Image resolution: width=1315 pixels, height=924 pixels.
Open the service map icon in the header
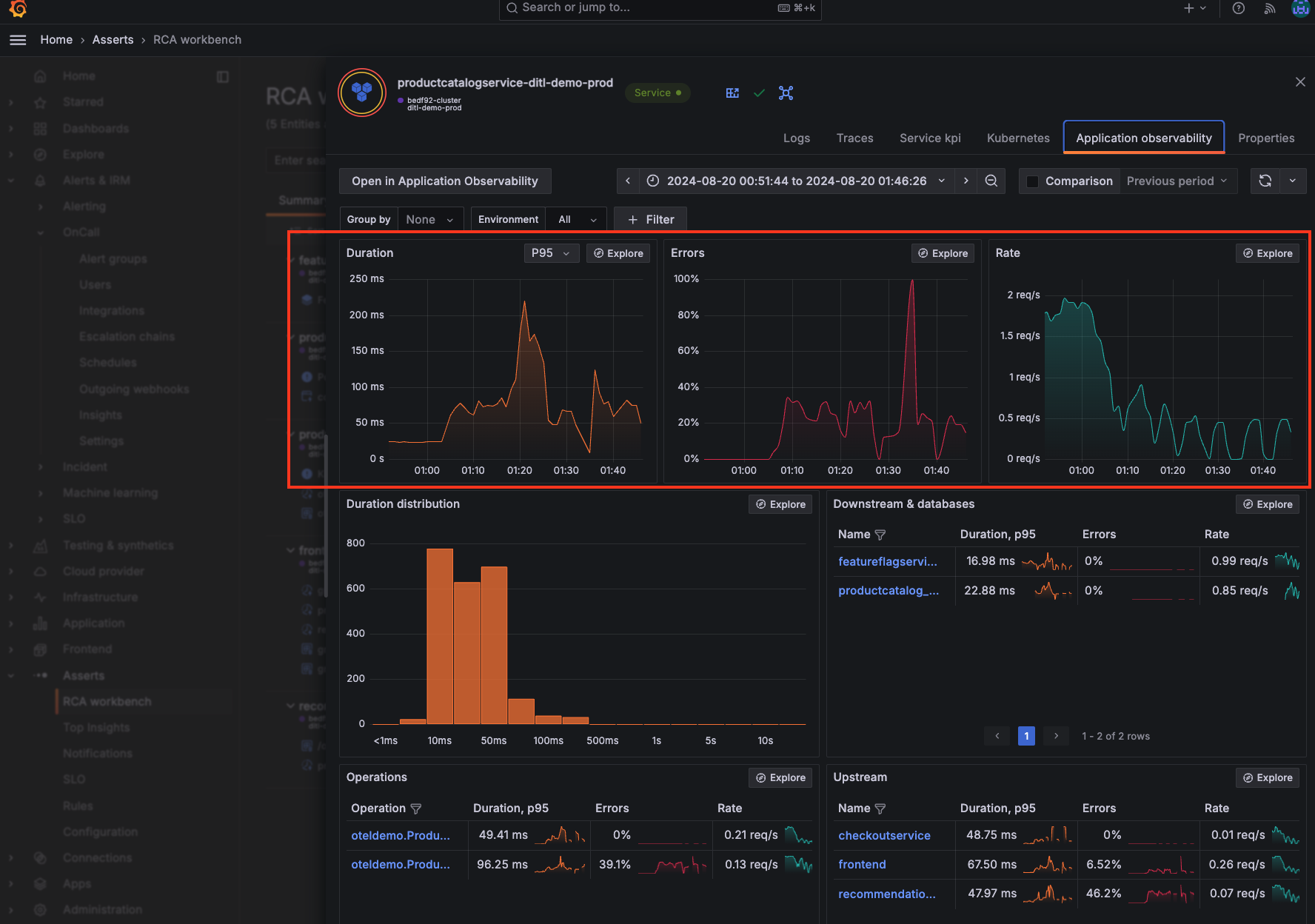point(786,93)
